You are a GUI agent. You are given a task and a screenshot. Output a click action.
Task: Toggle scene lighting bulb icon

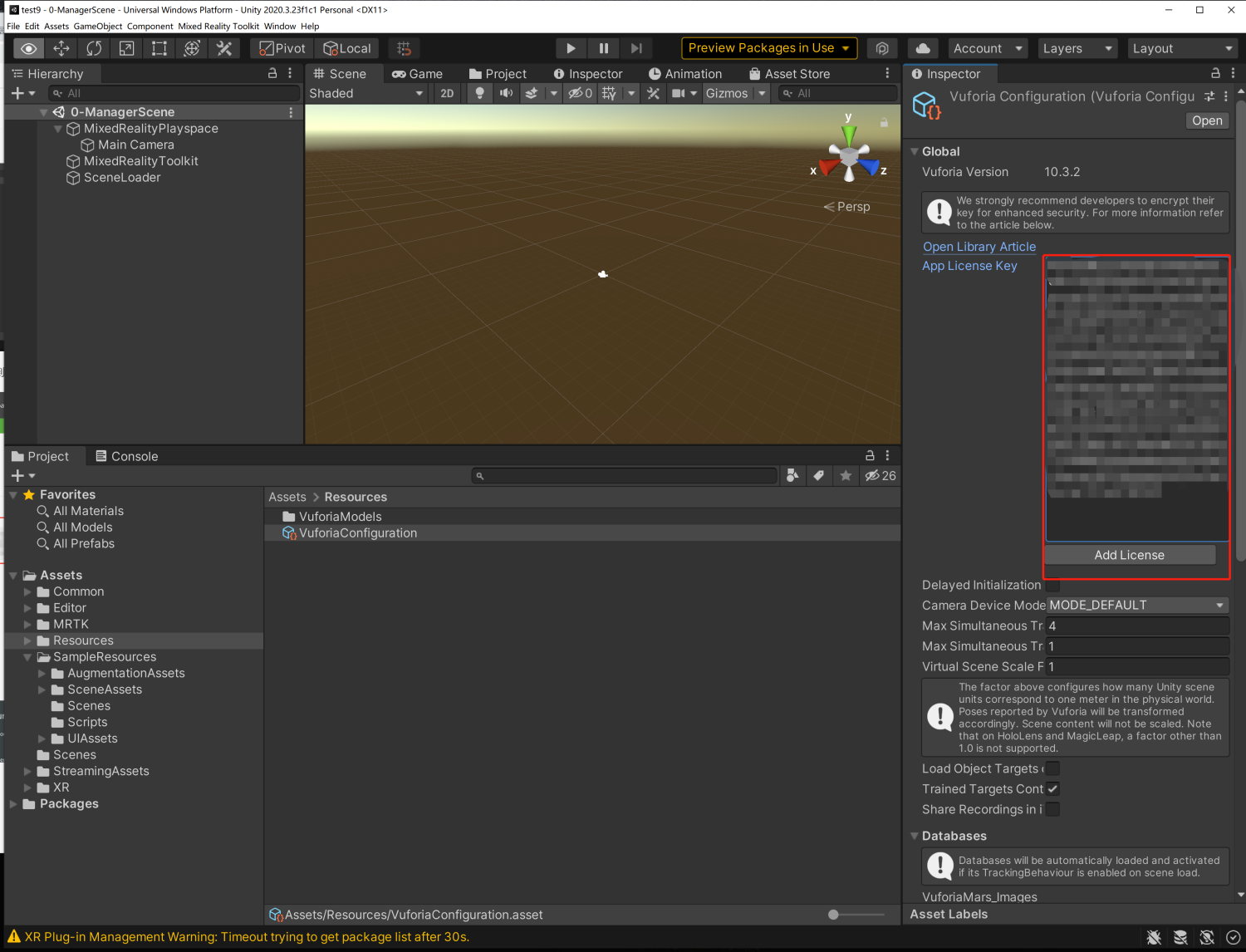[x=479, y=93]
